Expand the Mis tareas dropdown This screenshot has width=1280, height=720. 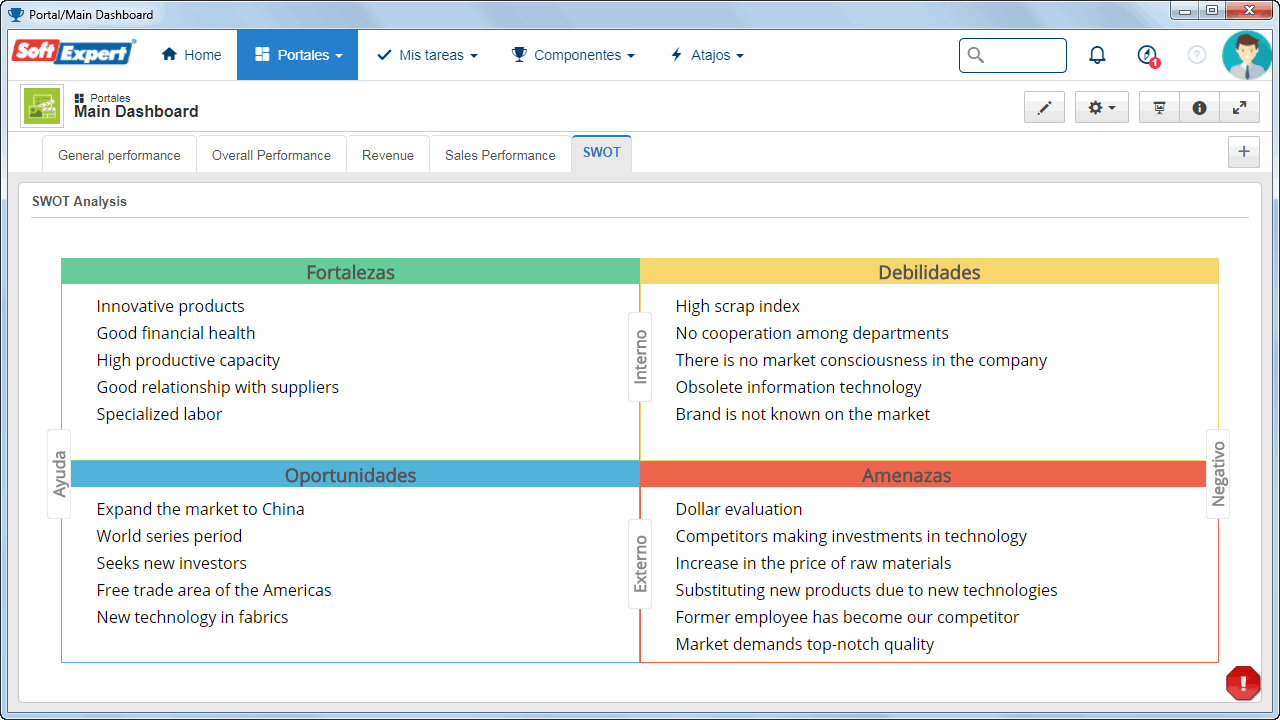[x=427, y=55]
